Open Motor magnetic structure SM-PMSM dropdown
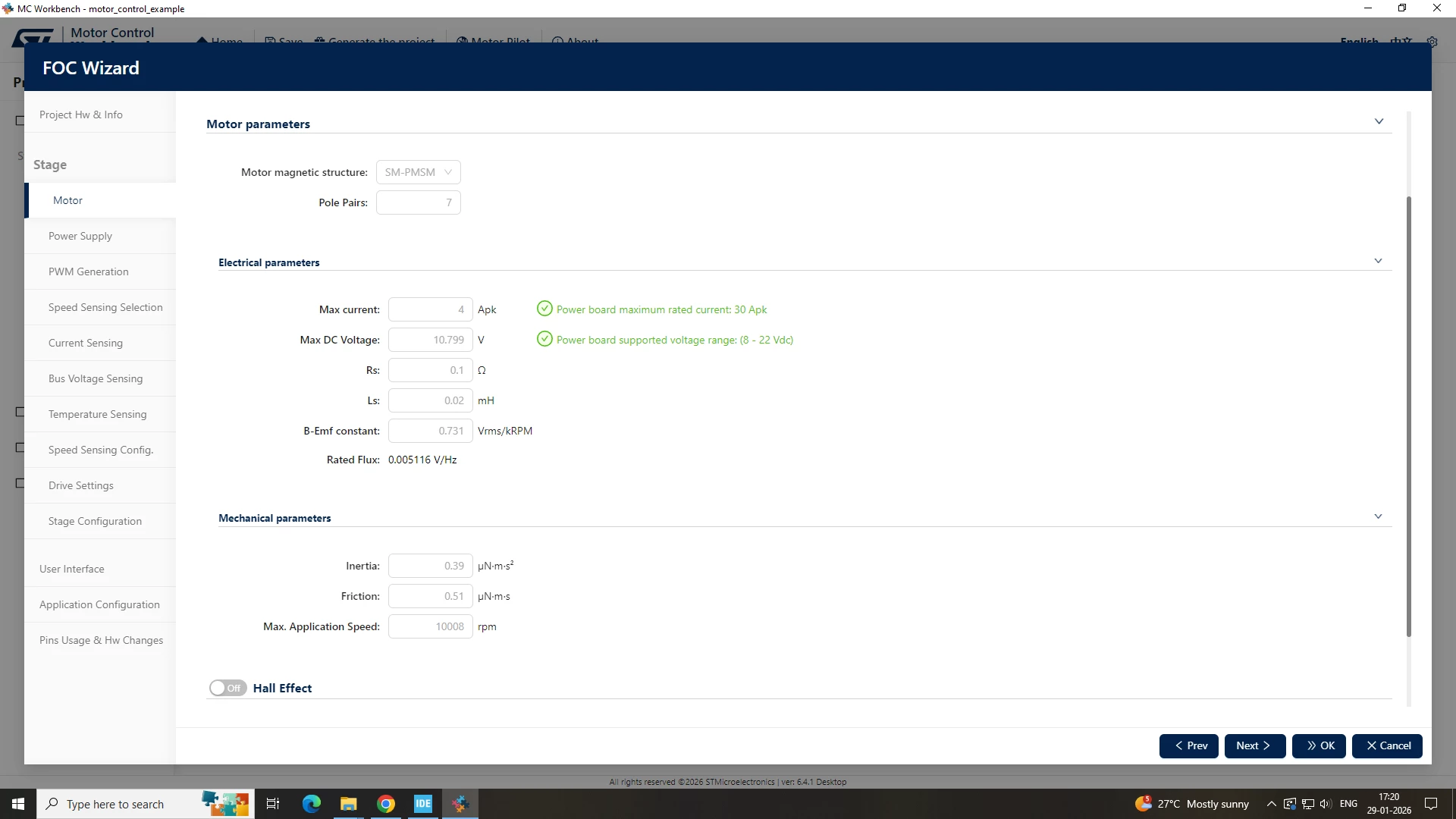This screenshot has height=819, width=1456. [x=418, y=172]
